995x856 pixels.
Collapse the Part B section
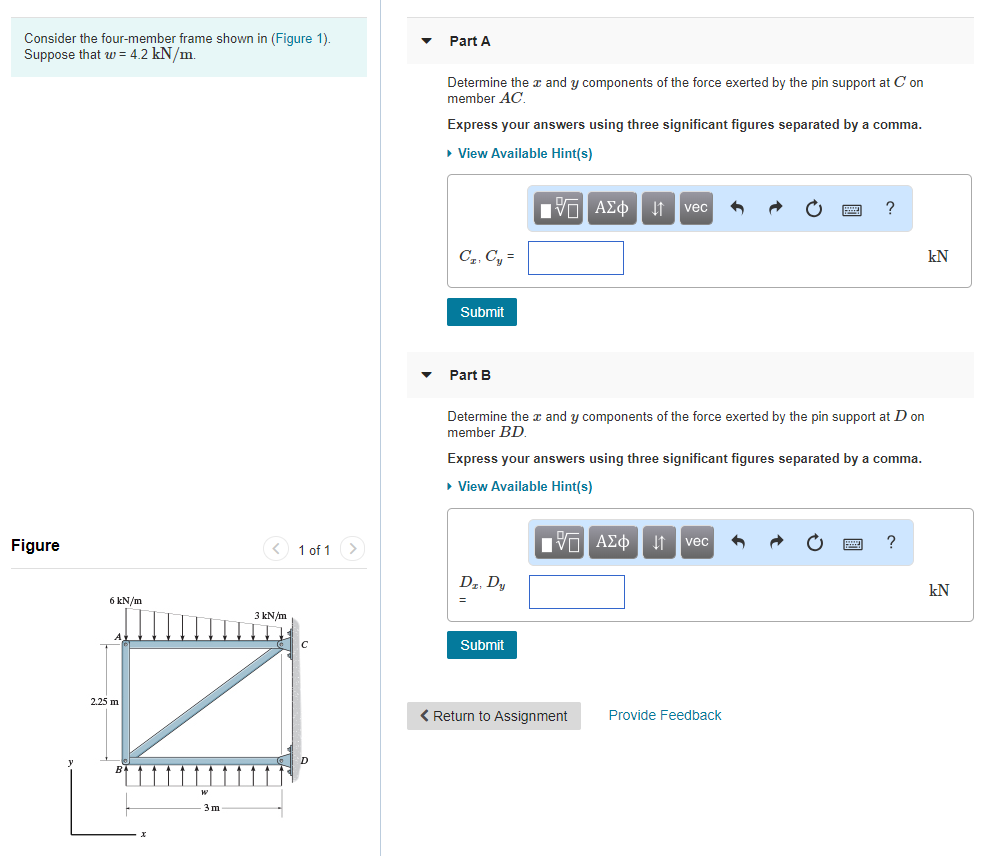click(x=428, y=375)
